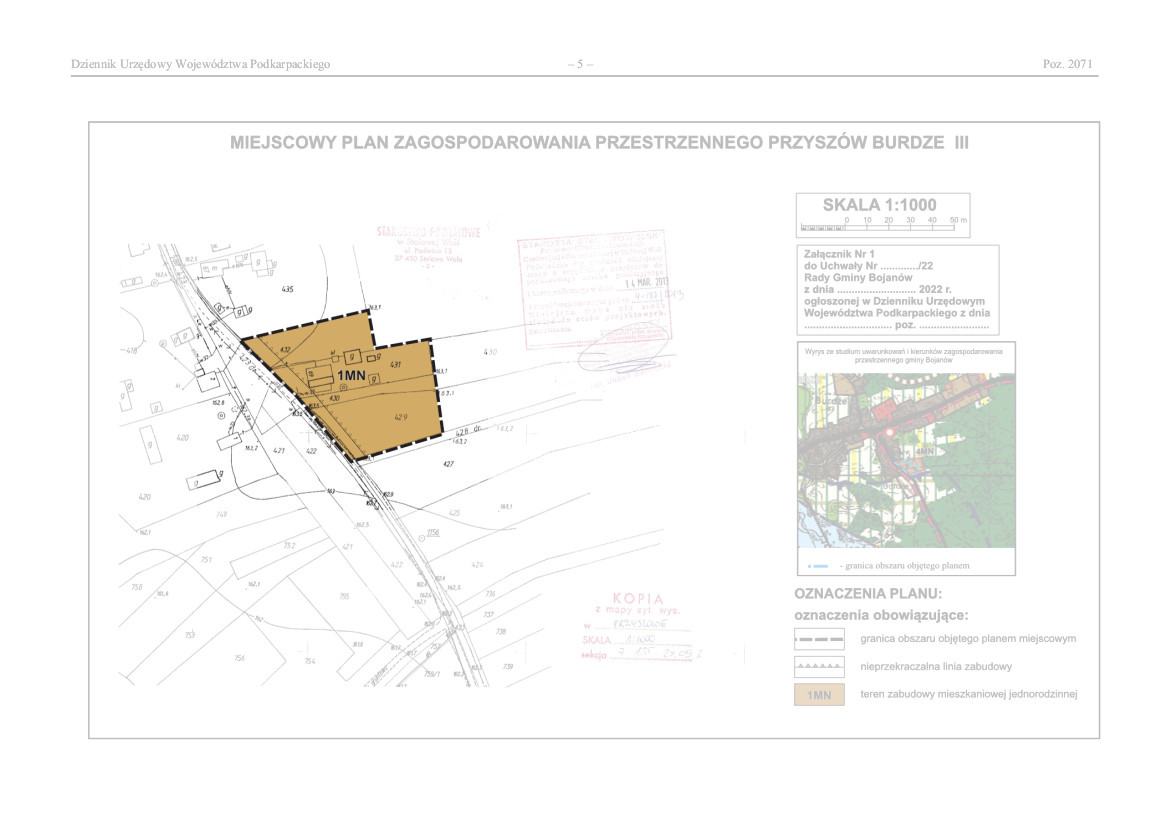Click parcel number 427 below the zone

point(448,464)
